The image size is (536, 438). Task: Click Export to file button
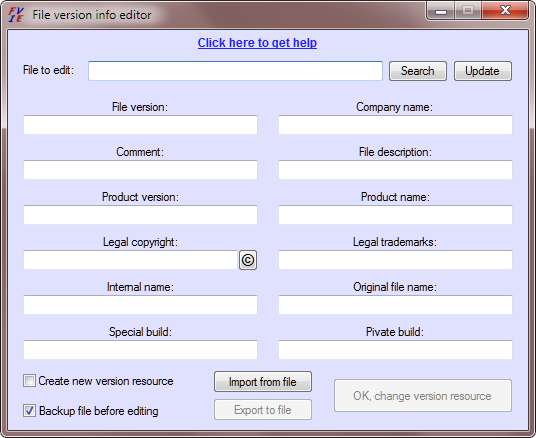point(263,410)
